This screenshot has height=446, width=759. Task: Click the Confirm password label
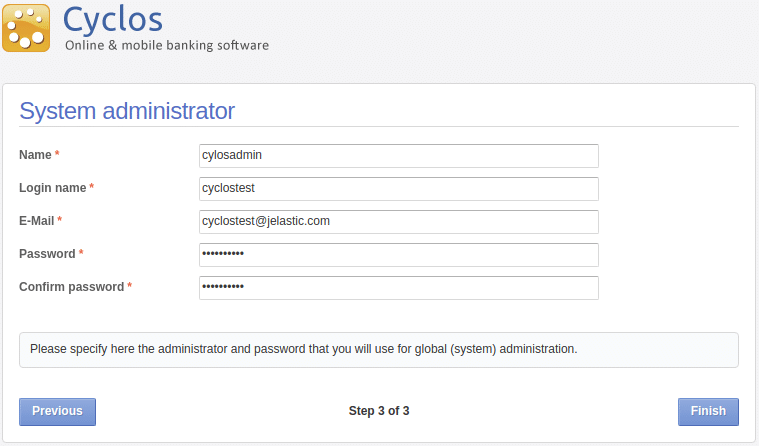pyautogui.click(x=71, y=287)
